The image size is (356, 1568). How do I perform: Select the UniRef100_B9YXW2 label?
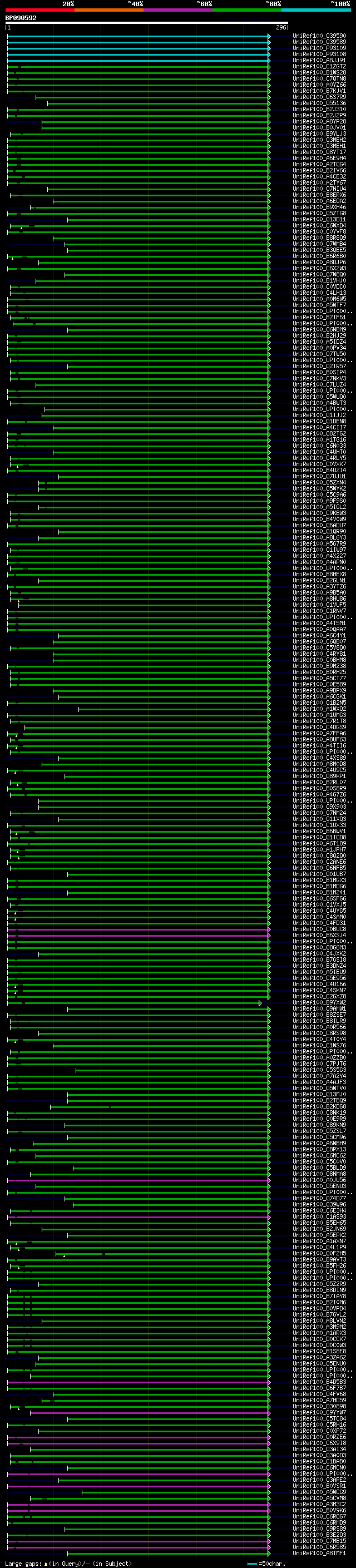tap(319, 1002)
